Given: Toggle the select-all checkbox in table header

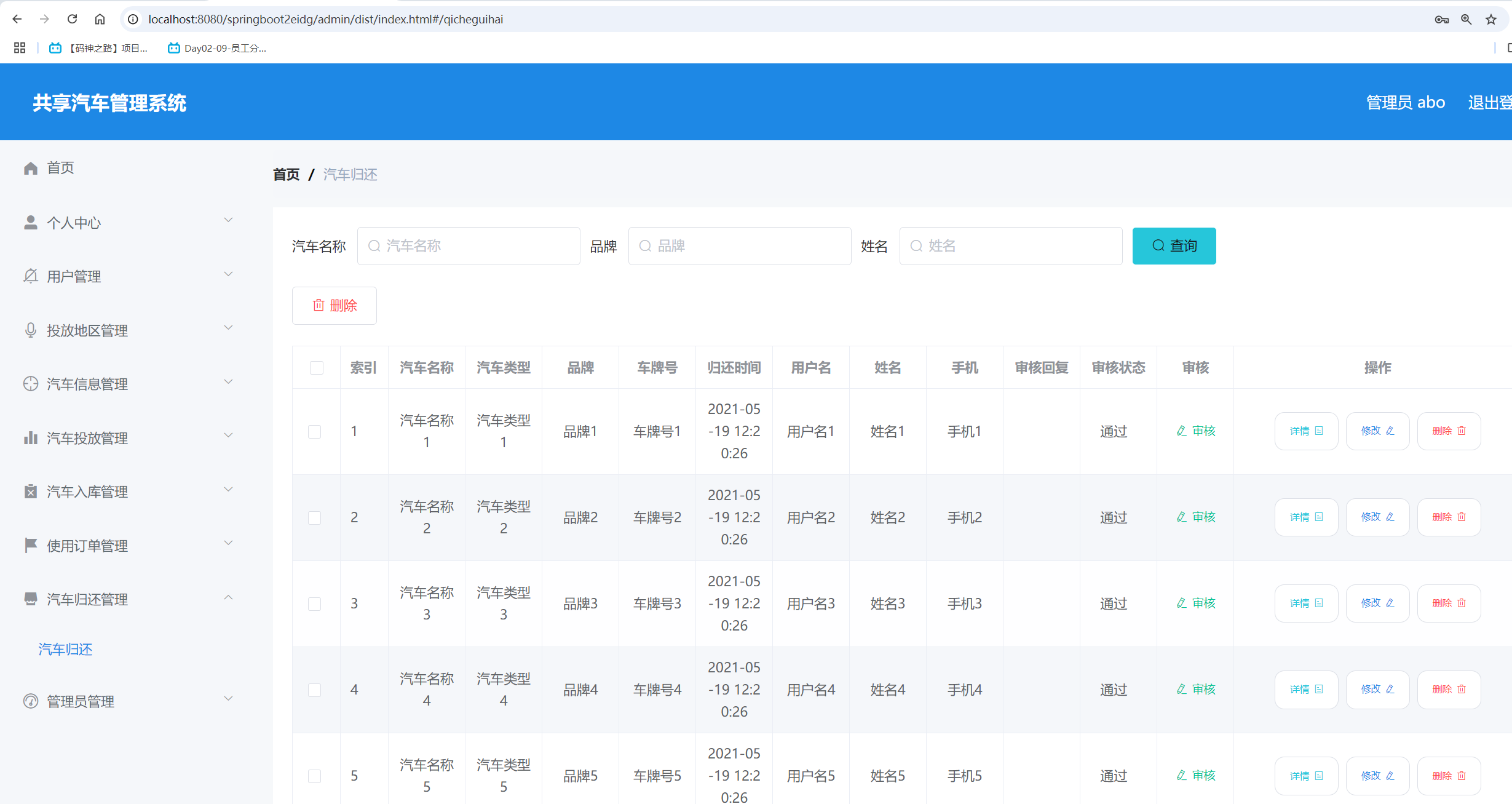Looking at the screenshot, I should 317,367.
